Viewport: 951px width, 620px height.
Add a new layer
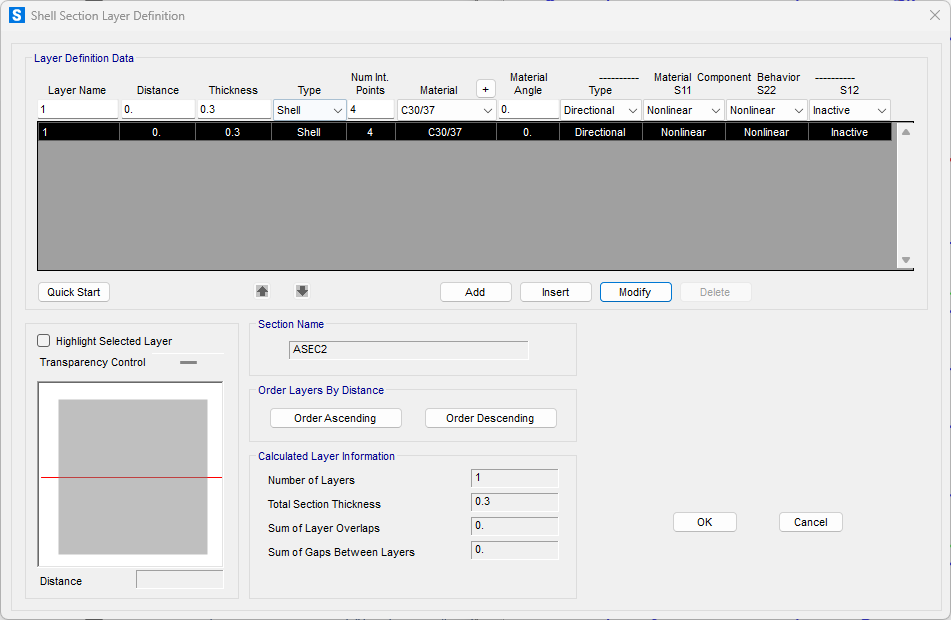point(475,291)
